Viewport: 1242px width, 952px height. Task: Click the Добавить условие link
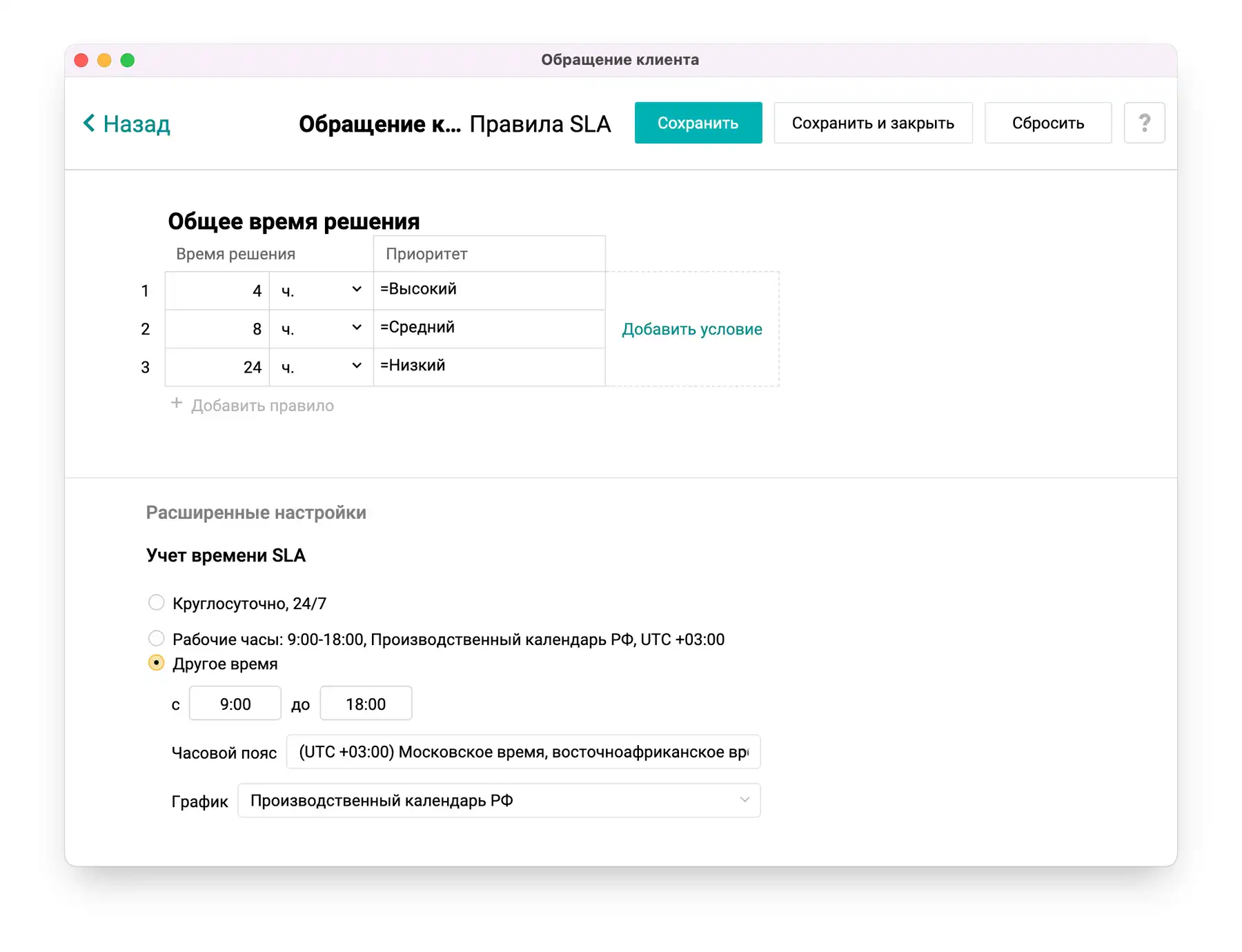tap(691, 329)
